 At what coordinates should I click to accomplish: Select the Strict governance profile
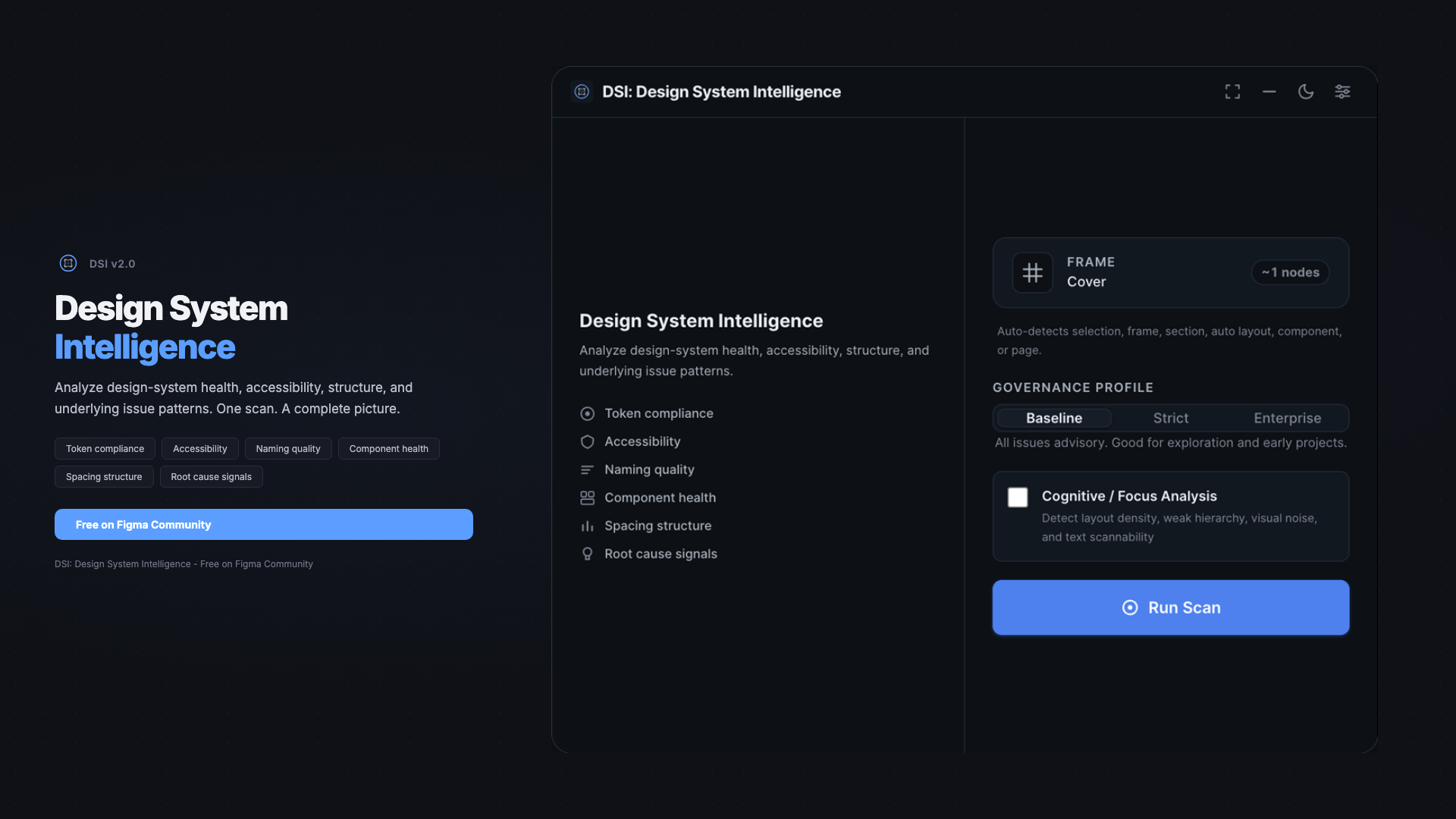coord(1170,418)
